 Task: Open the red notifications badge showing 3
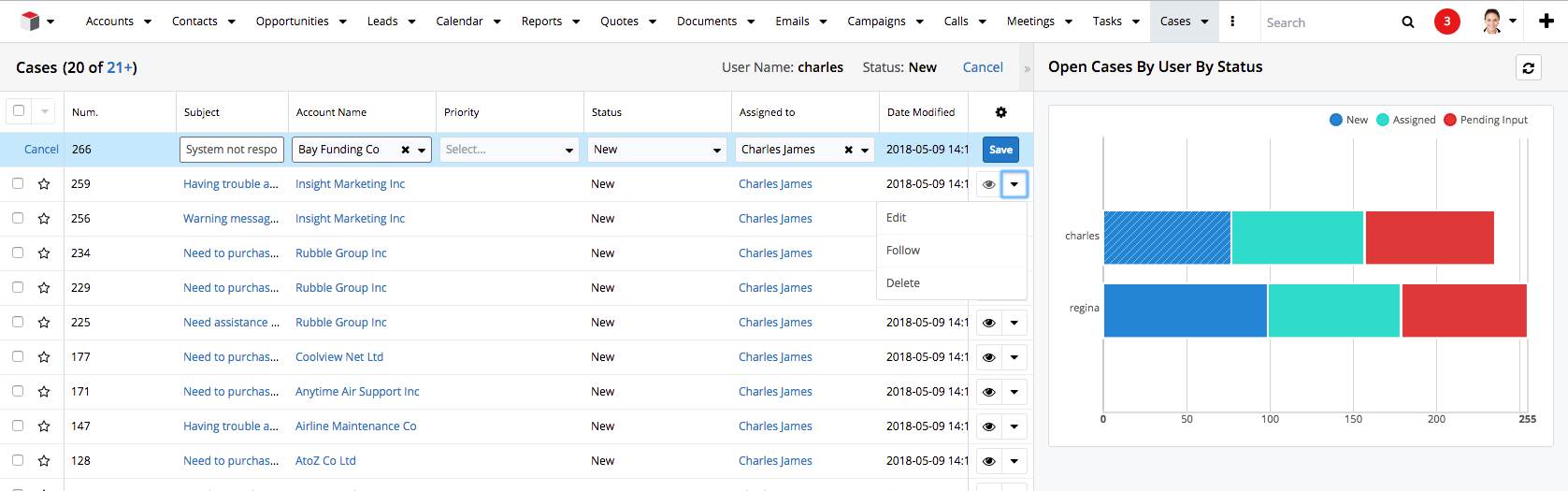click(1446, 22)
